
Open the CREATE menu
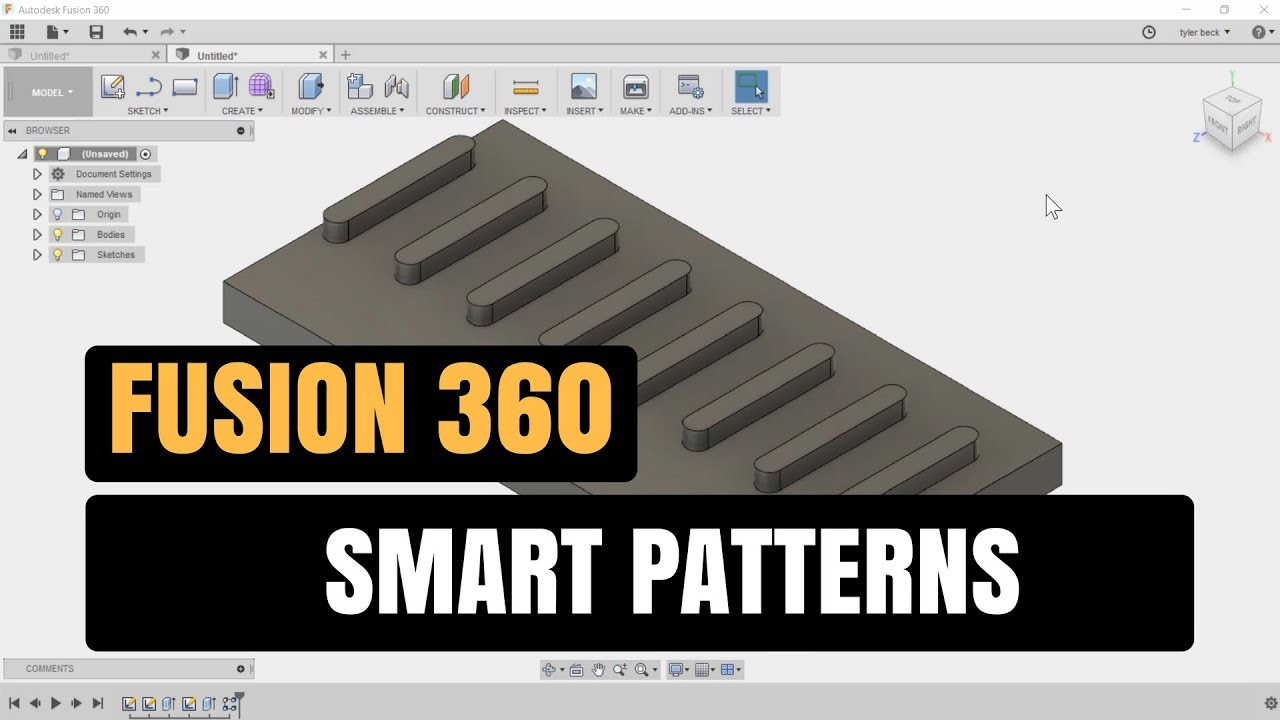tap(242, 111)
